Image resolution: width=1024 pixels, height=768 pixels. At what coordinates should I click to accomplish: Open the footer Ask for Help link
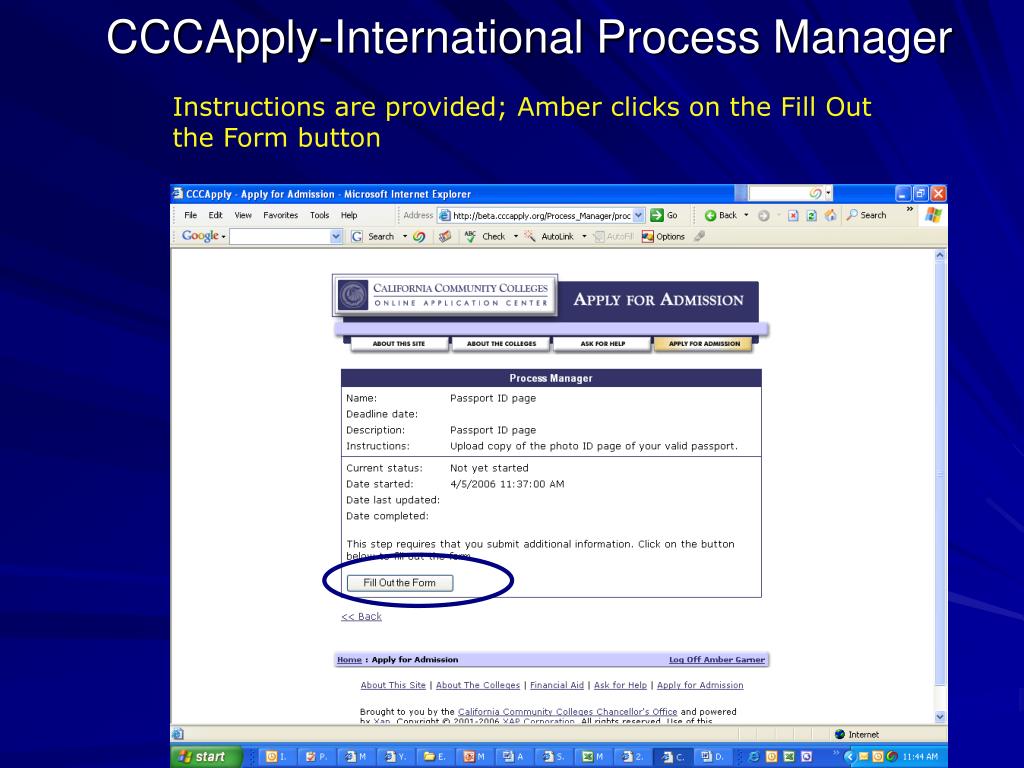(620, 685)
